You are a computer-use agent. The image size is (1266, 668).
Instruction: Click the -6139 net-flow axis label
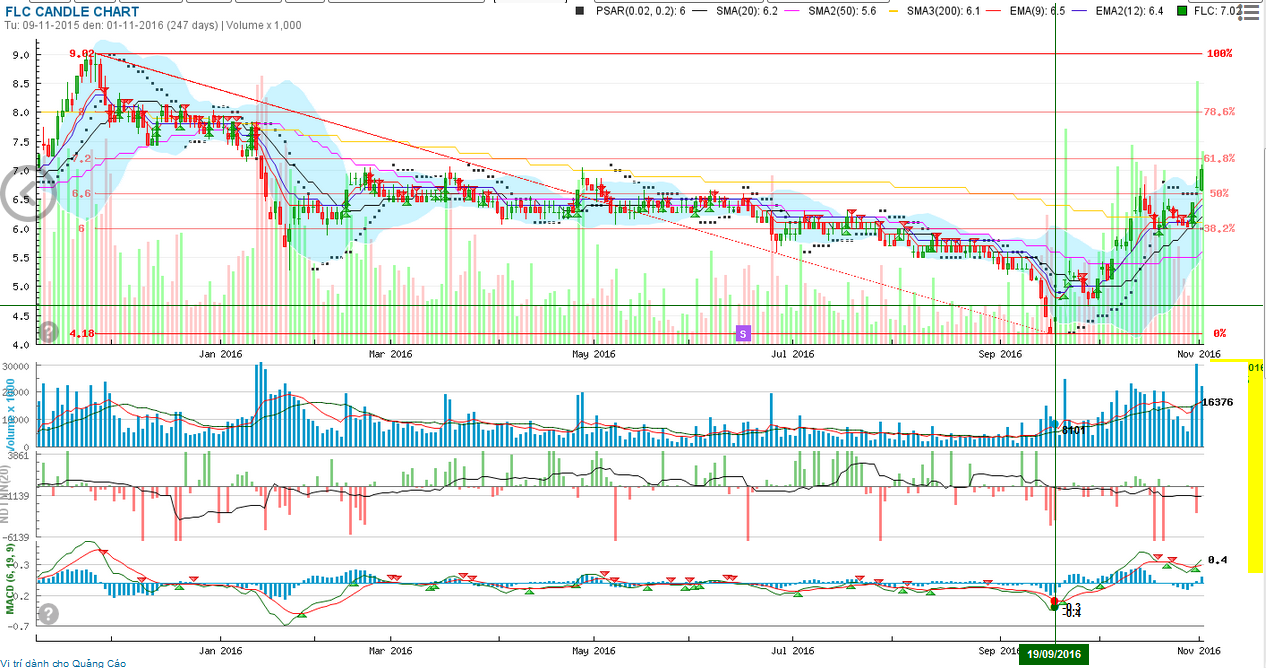point(18,537)
